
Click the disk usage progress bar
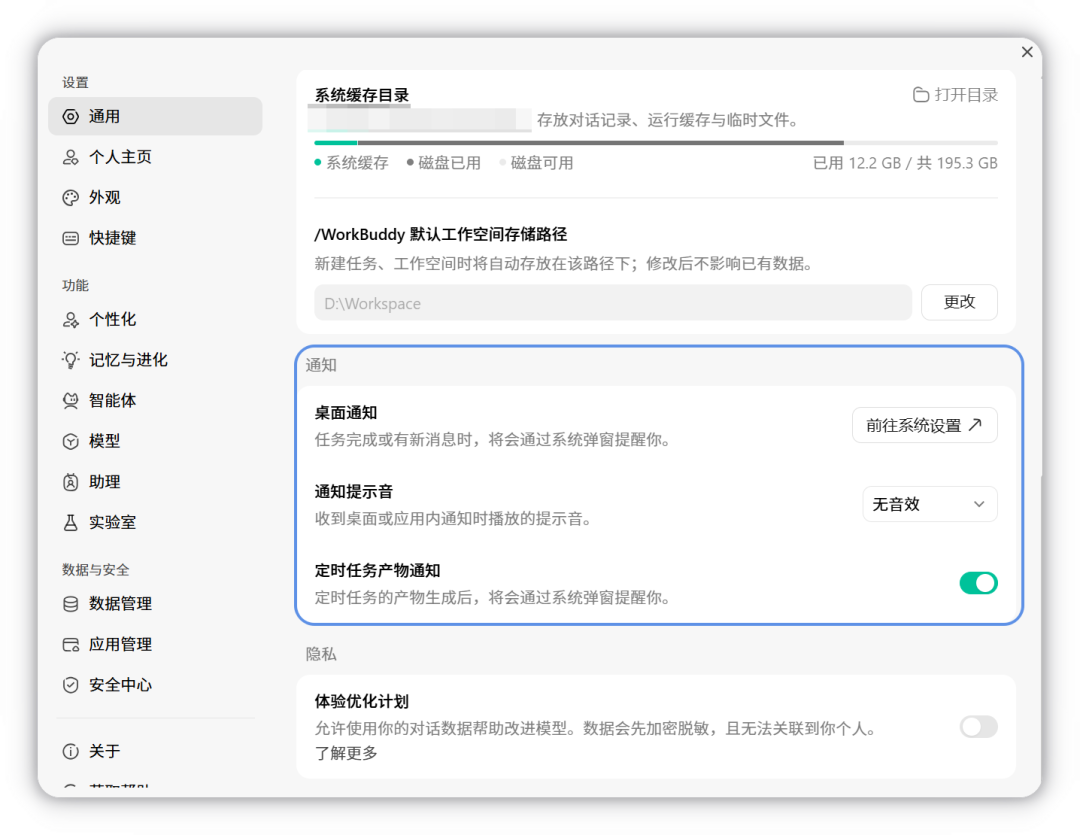tap(656, 143)
